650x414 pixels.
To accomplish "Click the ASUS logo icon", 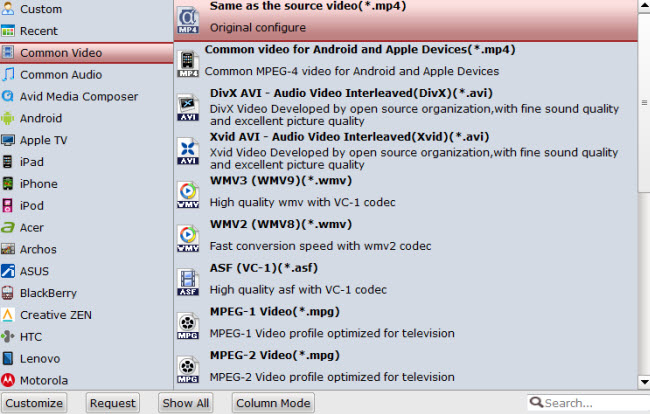I will click(x=7, y=271).
